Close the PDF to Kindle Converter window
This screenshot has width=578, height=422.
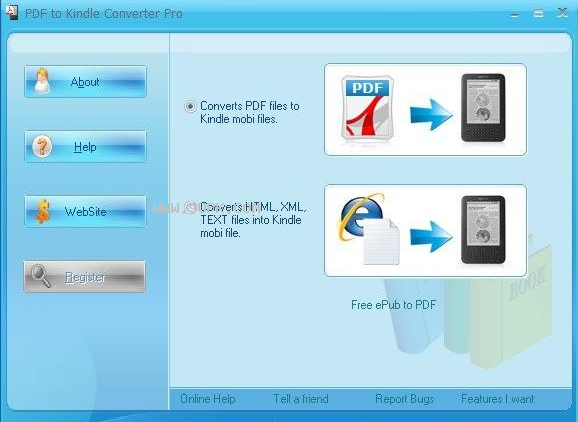(x=562, y=13)
